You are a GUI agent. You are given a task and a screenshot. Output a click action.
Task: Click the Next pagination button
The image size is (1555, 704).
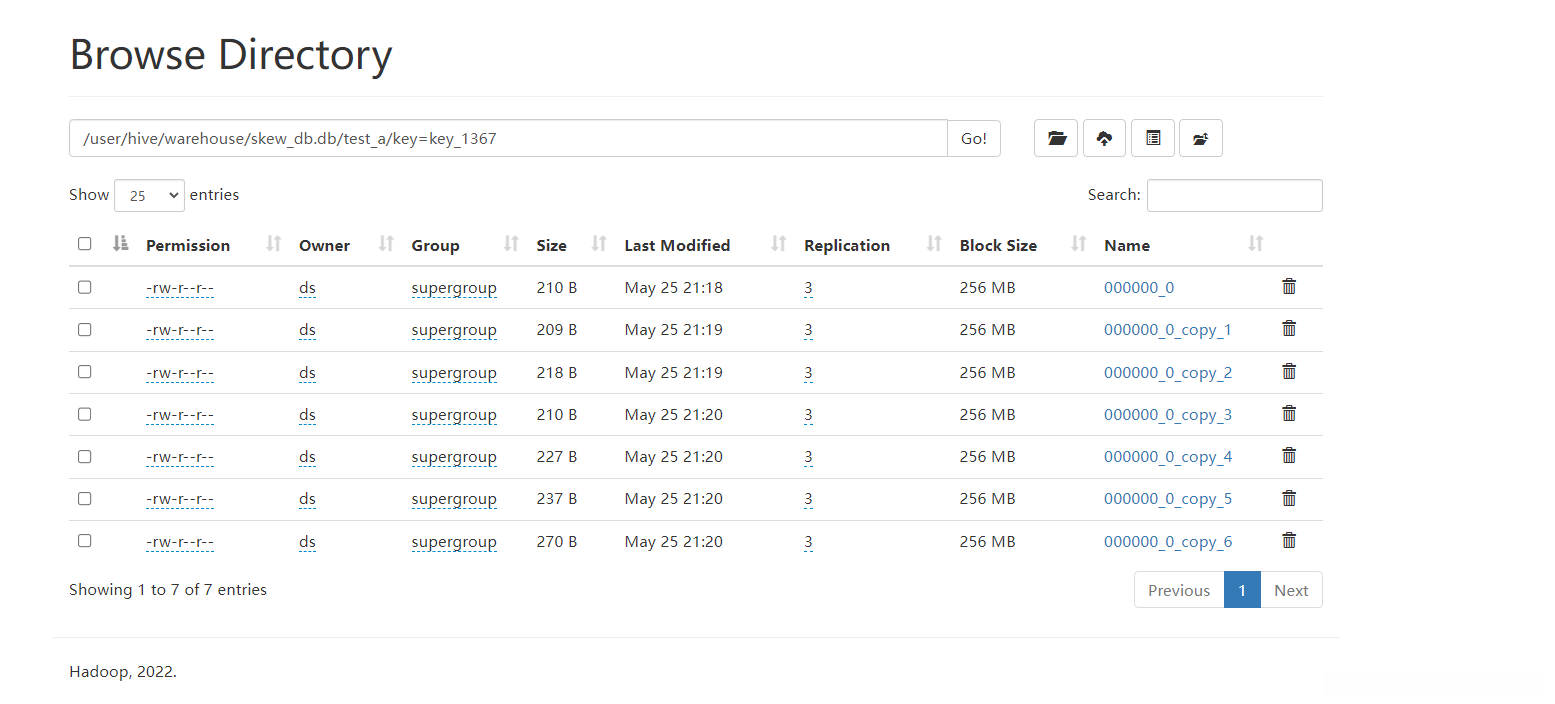click(x=1291, y=590)
